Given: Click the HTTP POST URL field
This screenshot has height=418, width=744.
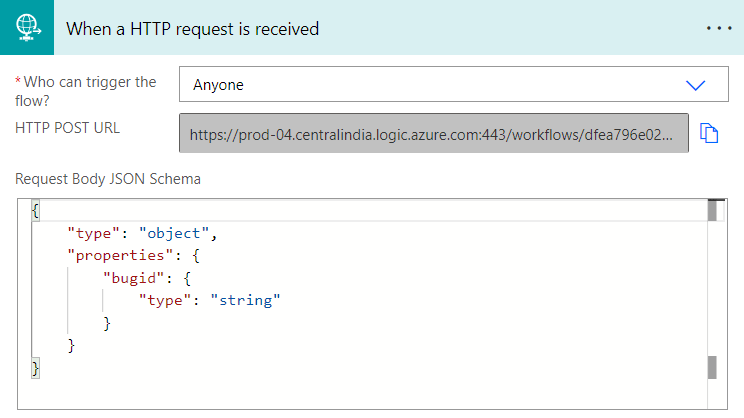Looking at the screenshot, I should (434, 133).
